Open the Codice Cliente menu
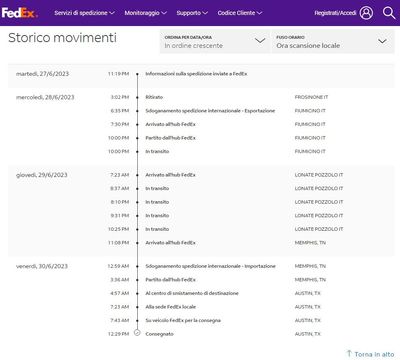 240,13
